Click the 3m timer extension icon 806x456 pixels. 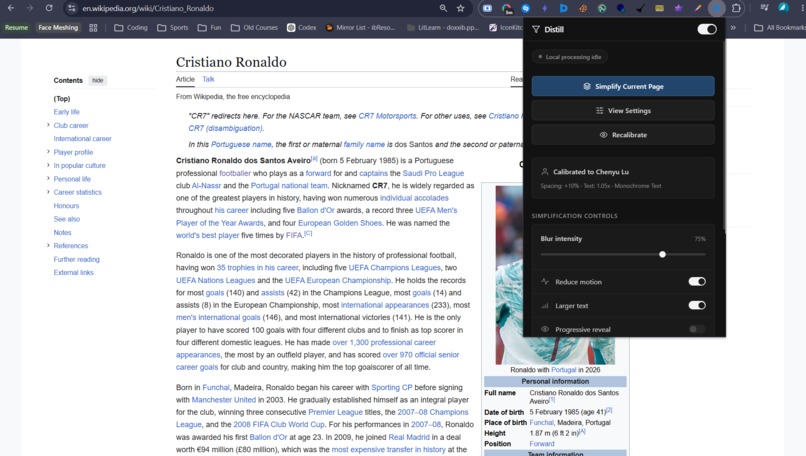[507, 8]
